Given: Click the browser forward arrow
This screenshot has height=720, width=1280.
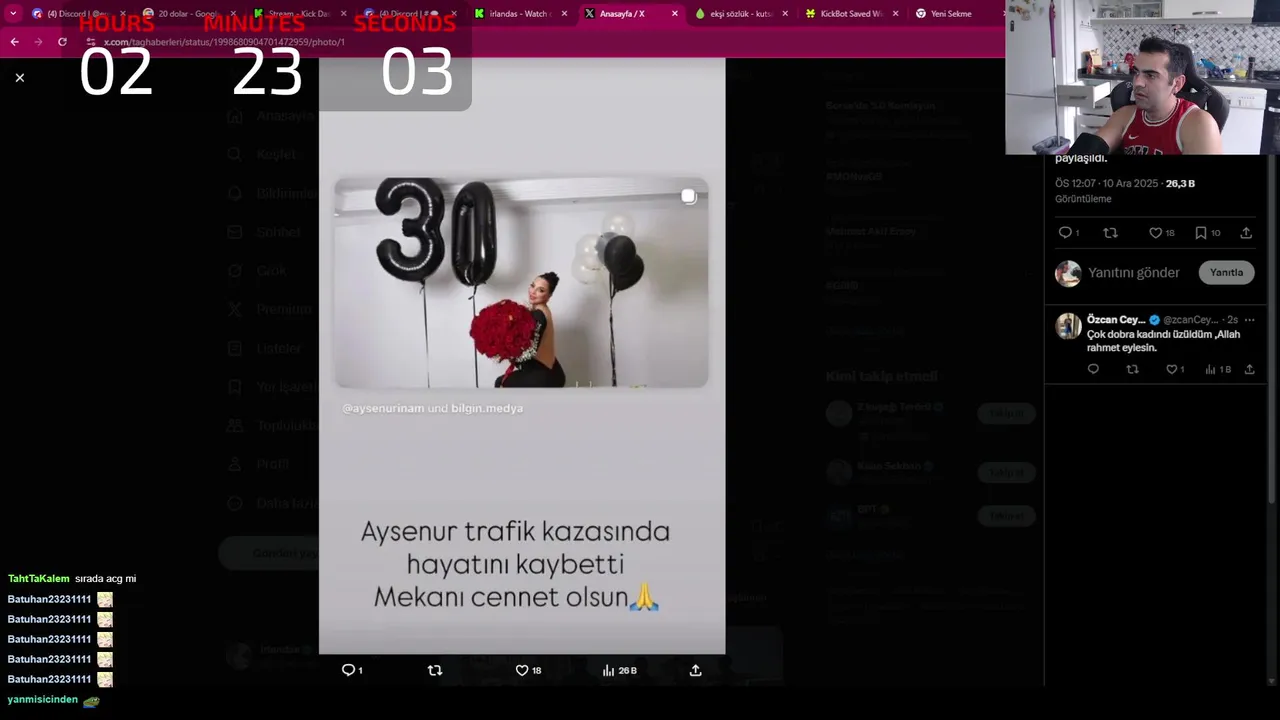Looking at the screenshot, I should click(38, 42).
